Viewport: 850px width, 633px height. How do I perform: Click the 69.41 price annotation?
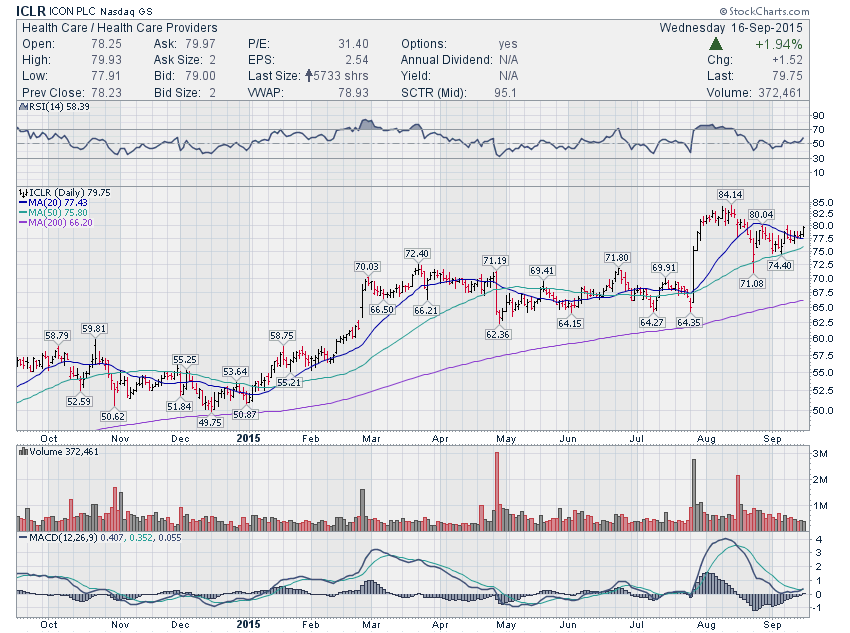pos(542,270)
